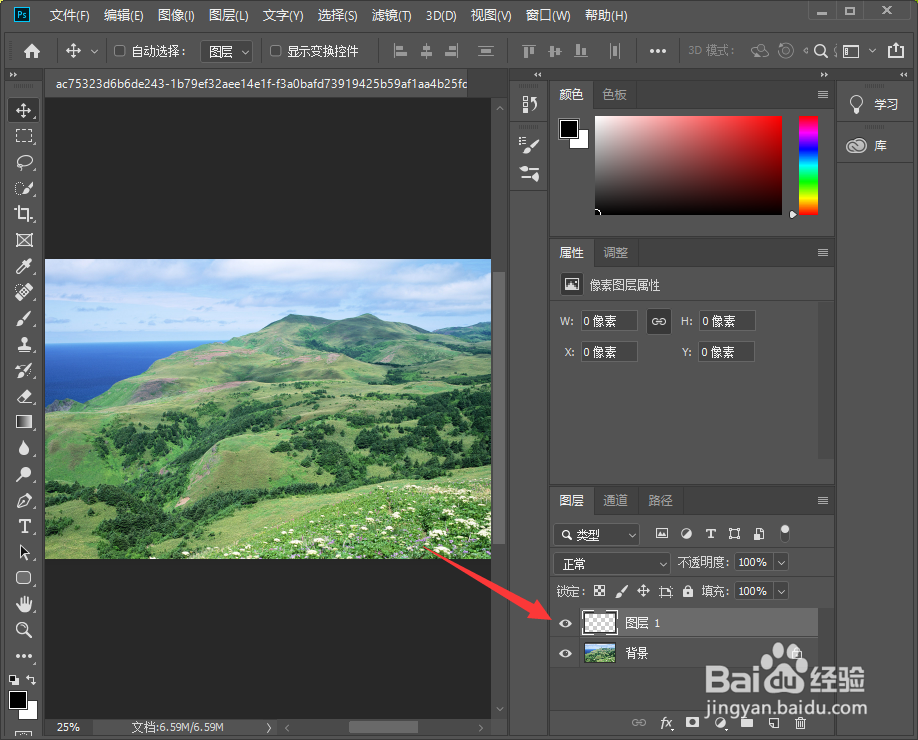The image size is (918, 740).
Task: Open the 图像(I) menu
Action: pyautogui.click(x=176, y=15)
